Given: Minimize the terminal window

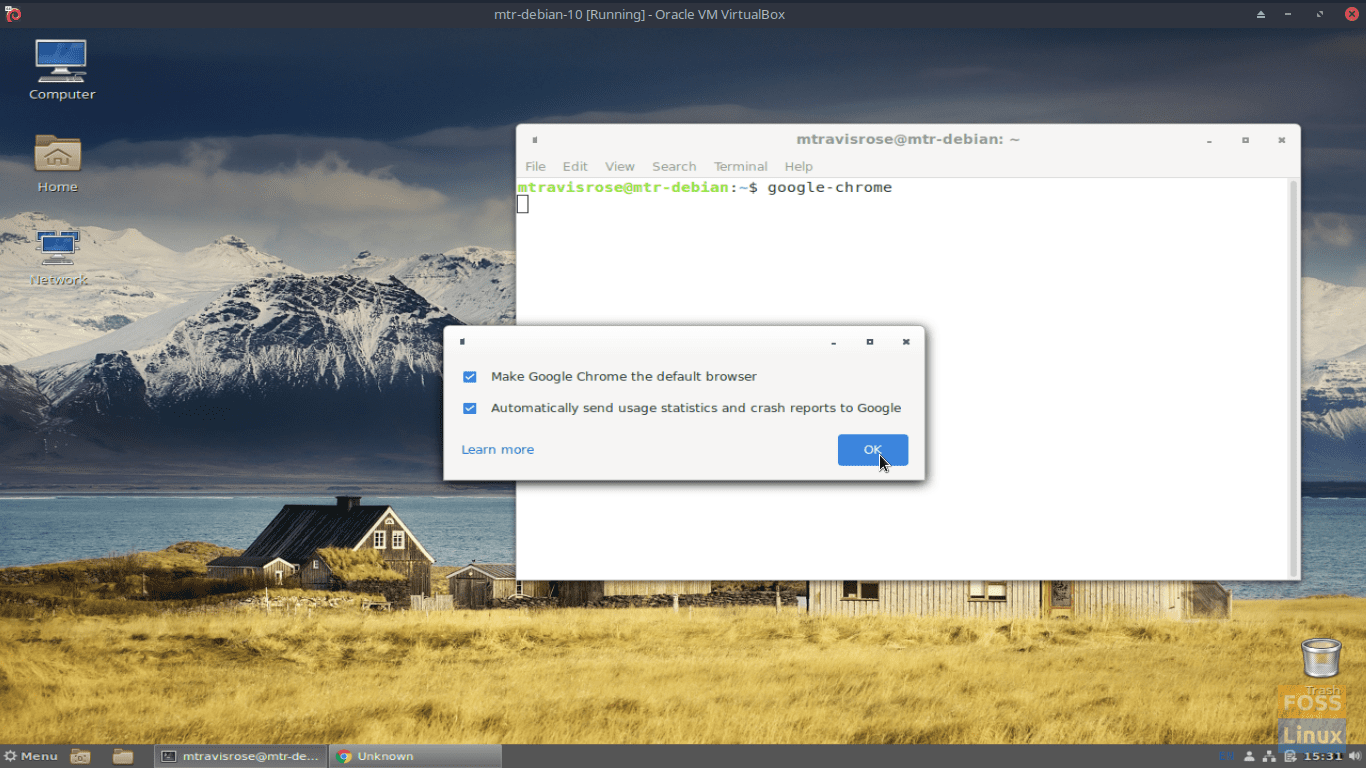Looking at the screenshot, I should 1209,140.
